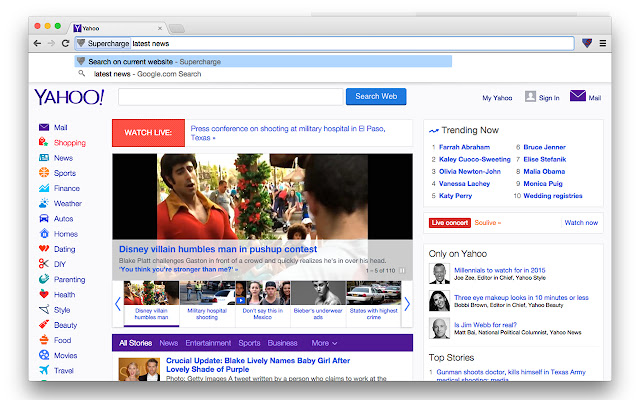
Task: Open Blake Lively baby name story
Action: click(258, 365)
